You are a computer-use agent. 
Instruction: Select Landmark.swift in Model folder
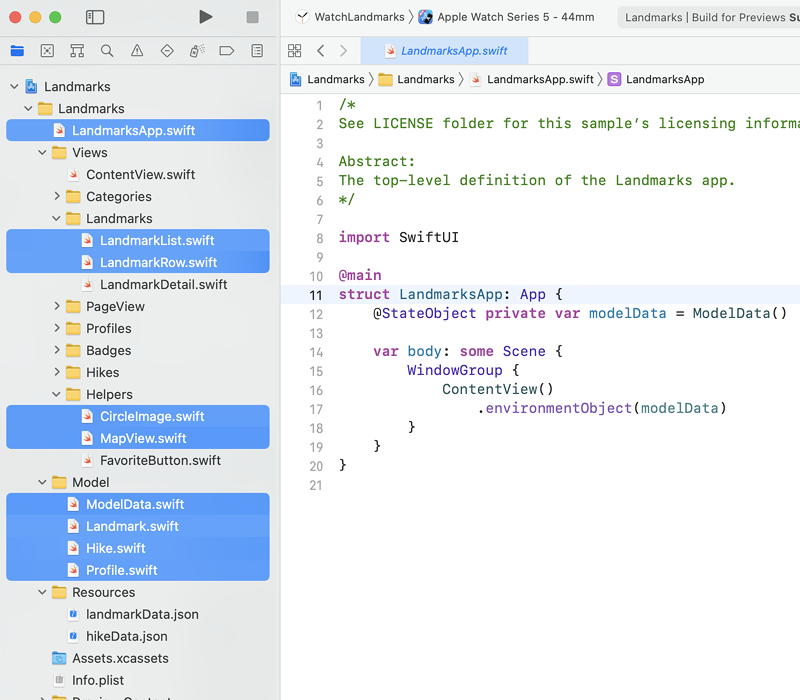click(x=138, y=526)
